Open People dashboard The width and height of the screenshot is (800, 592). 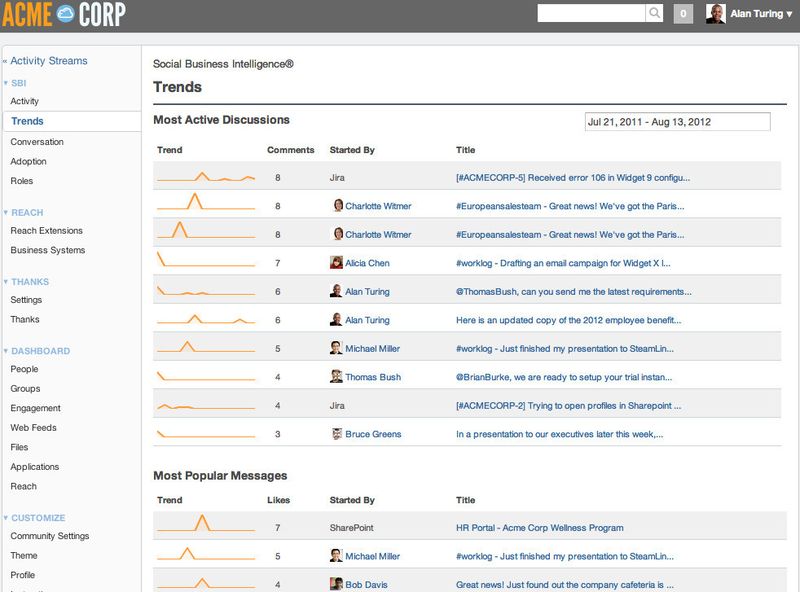24,369
